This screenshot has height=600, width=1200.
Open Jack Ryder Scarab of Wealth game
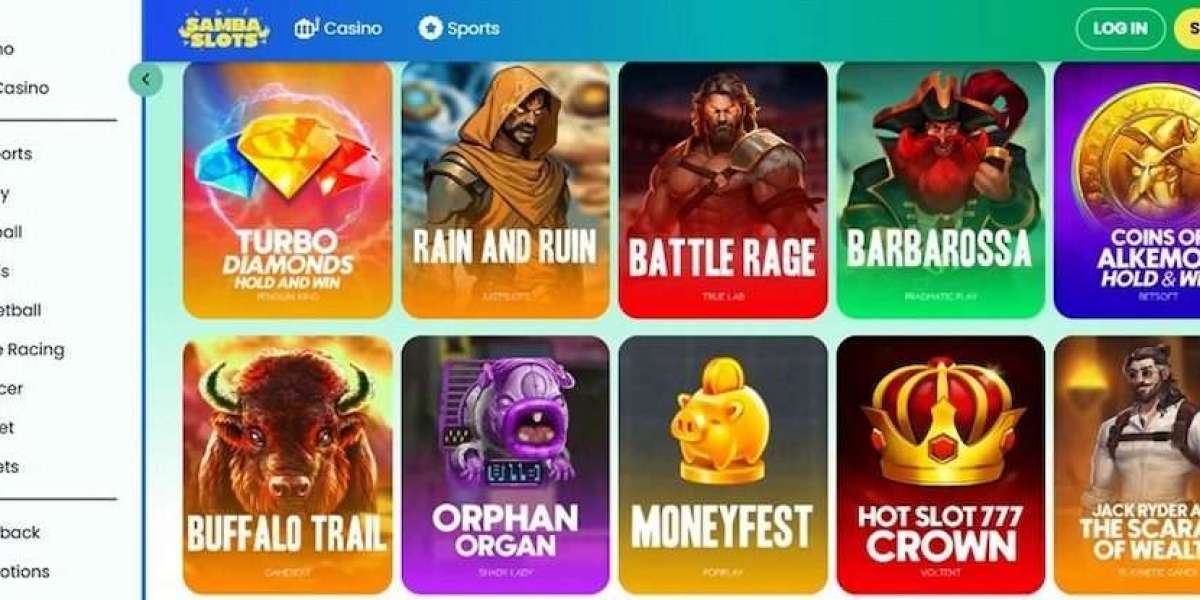click(x=1127, y=465)
